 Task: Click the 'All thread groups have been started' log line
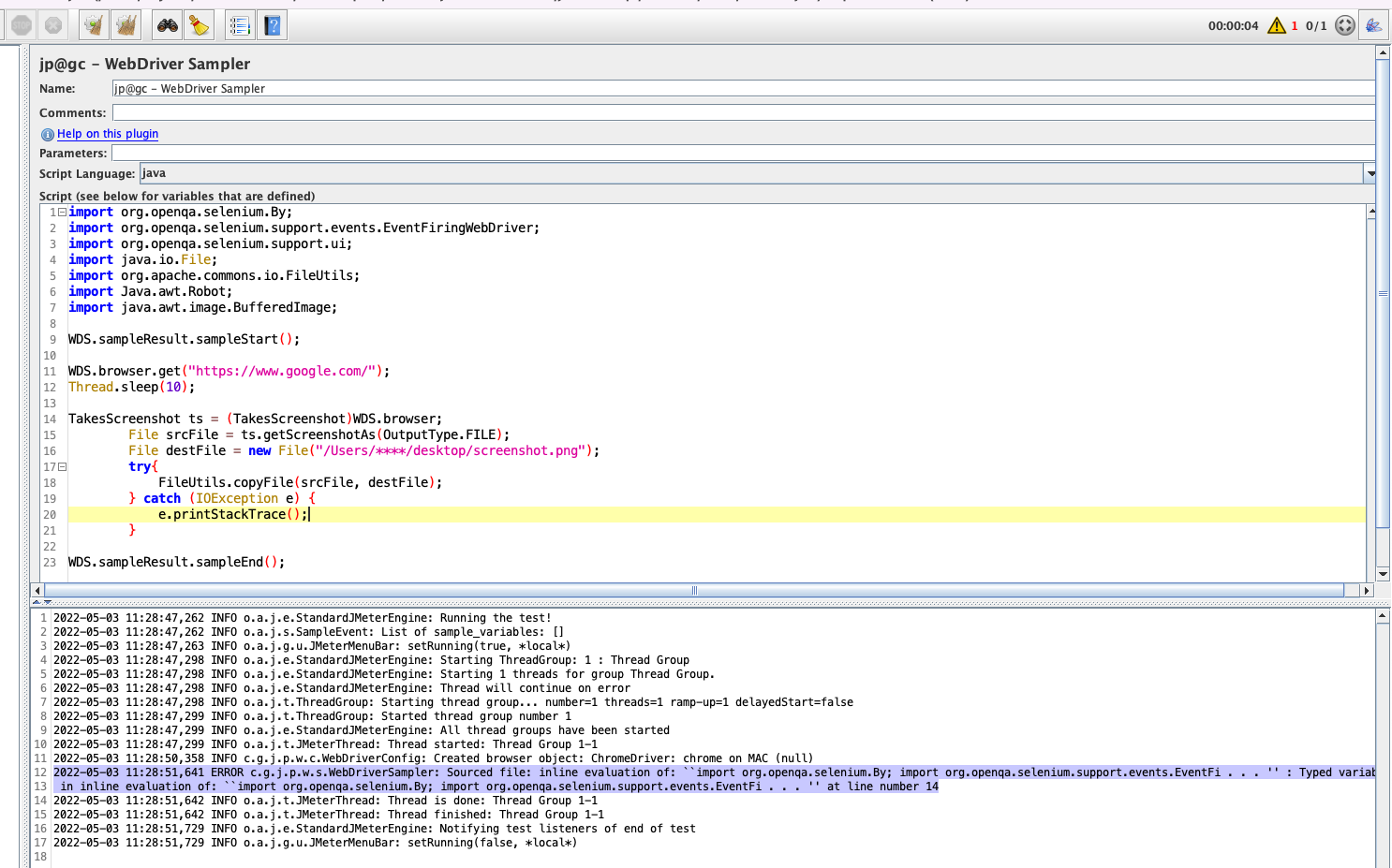(x=362, y=730)
